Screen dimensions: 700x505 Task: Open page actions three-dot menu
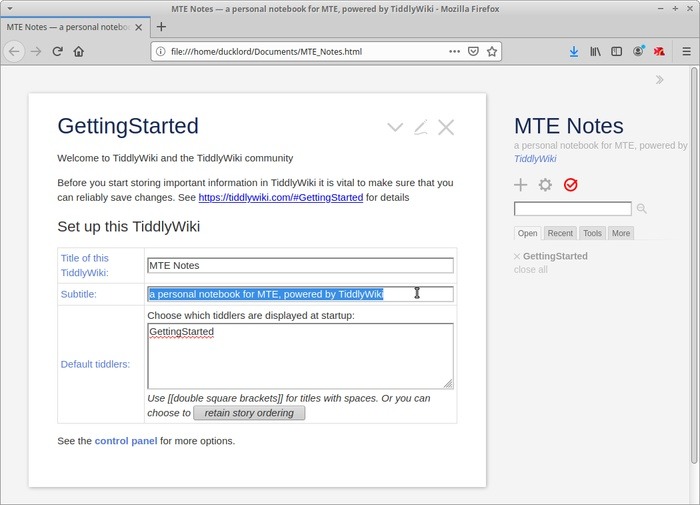tap(454, 52)
